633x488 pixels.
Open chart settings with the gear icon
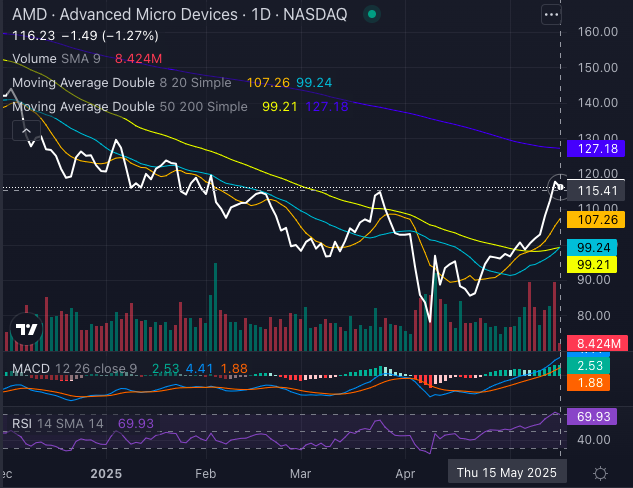(600, 473)
